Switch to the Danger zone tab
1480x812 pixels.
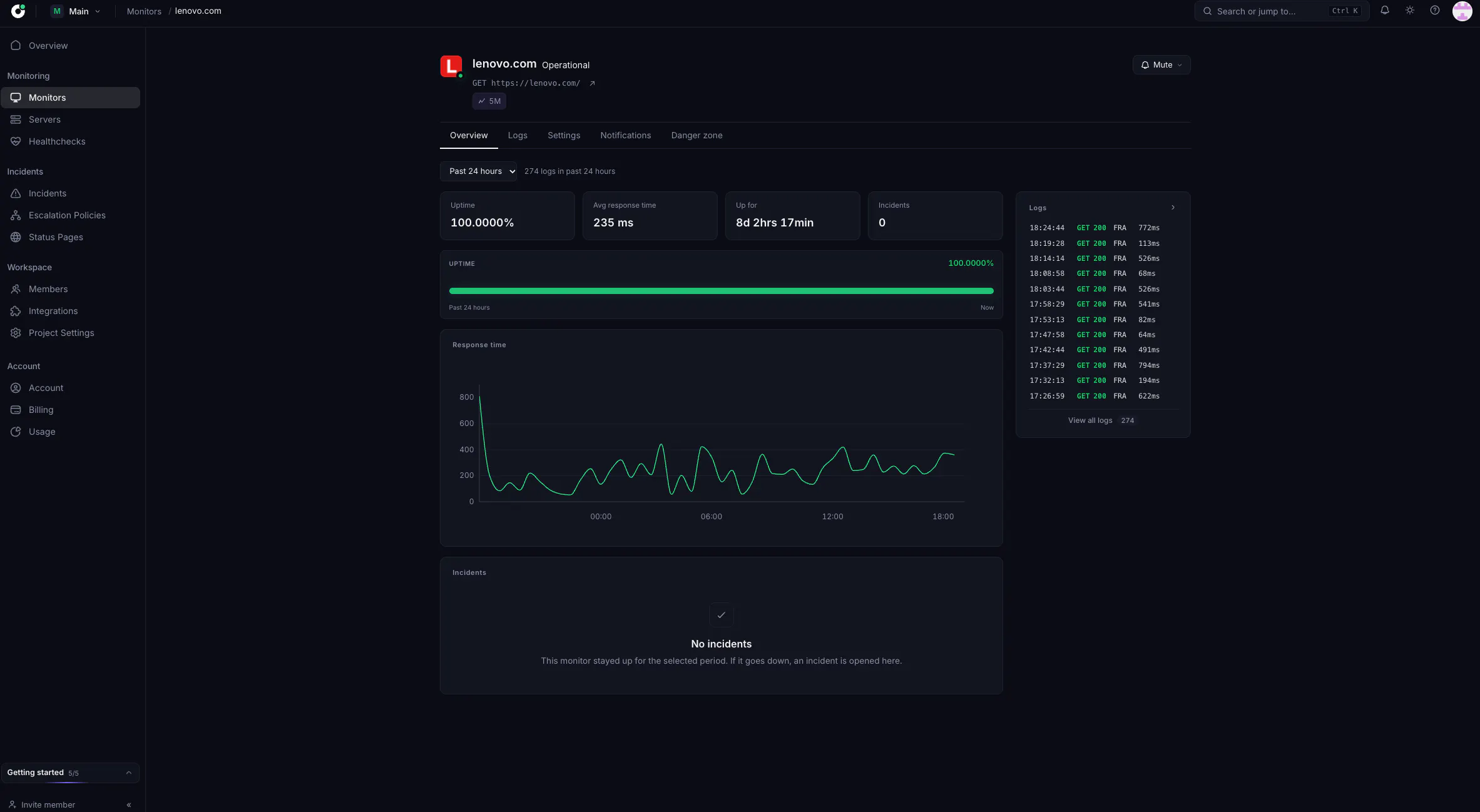697,136
